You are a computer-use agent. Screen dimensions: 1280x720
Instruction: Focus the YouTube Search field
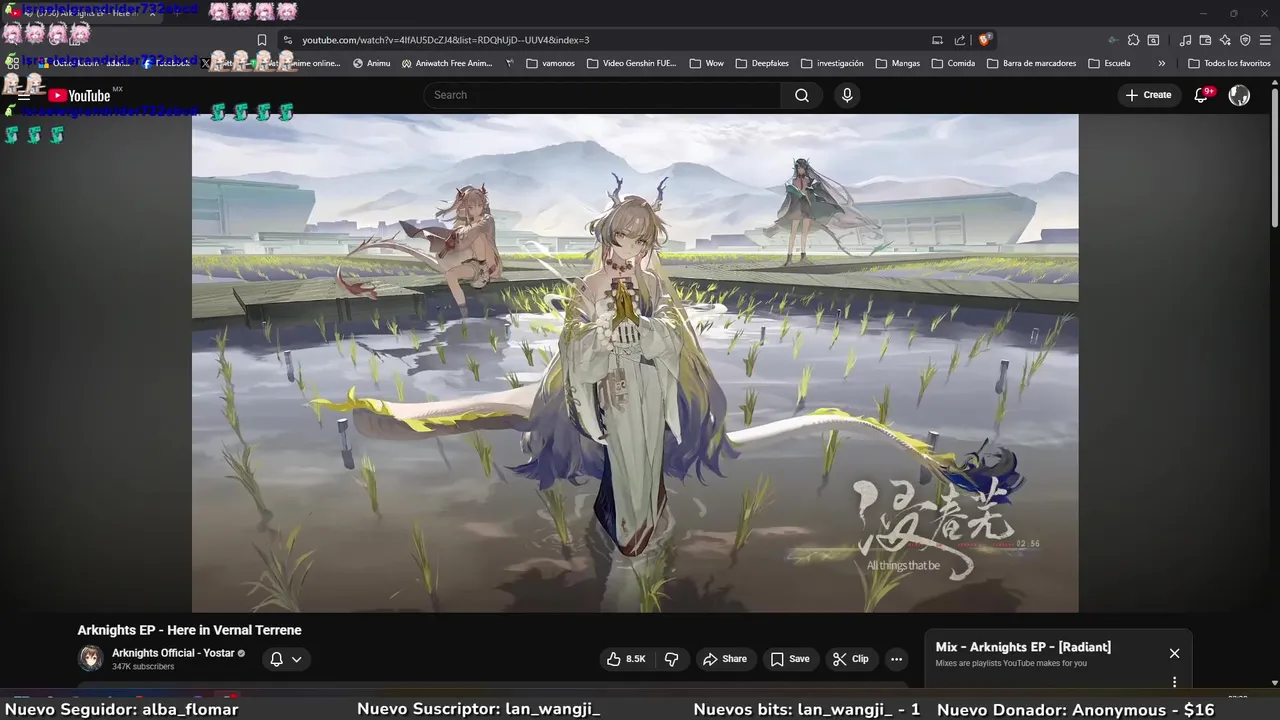pyautogui.click(x=602, y=95)
